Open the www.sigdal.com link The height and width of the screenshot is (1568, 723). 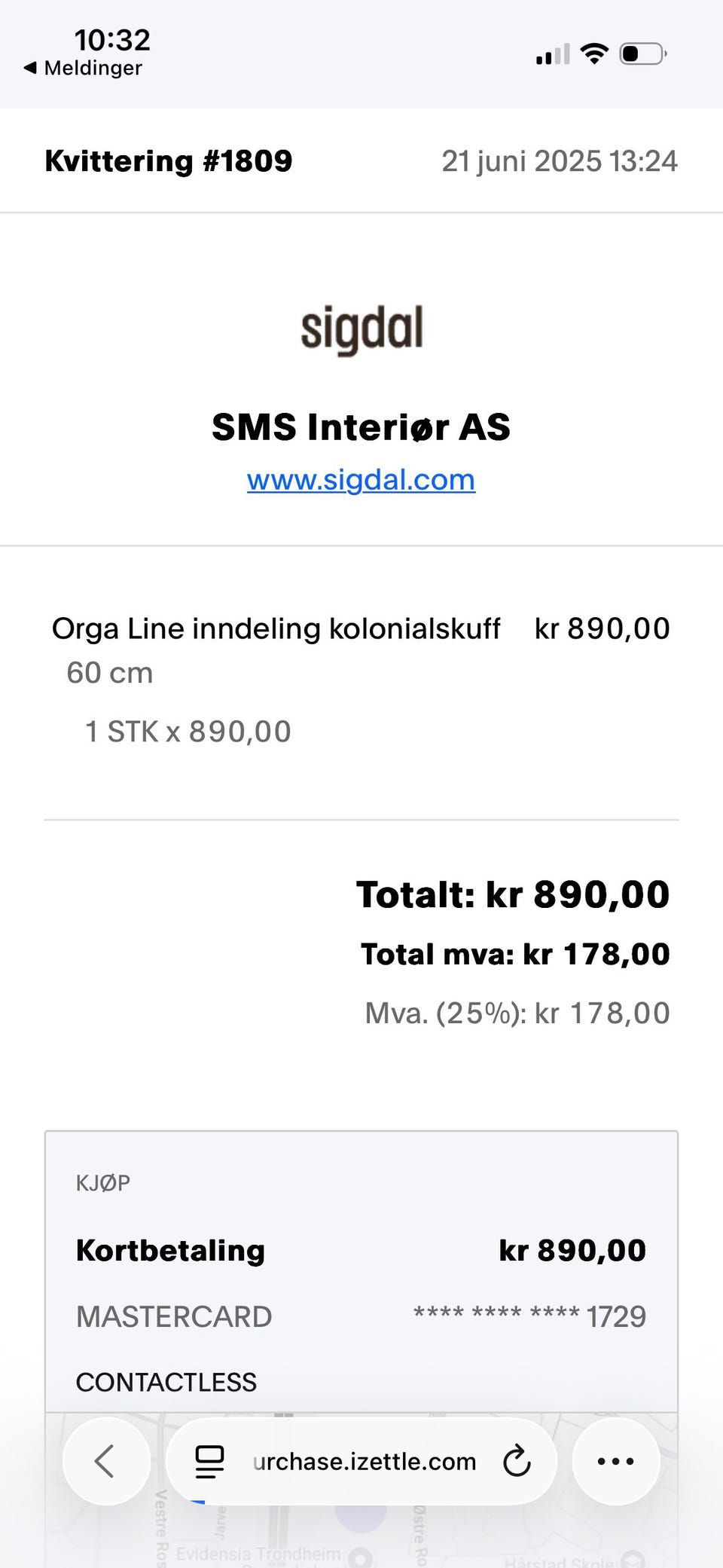tap(361, 480)
